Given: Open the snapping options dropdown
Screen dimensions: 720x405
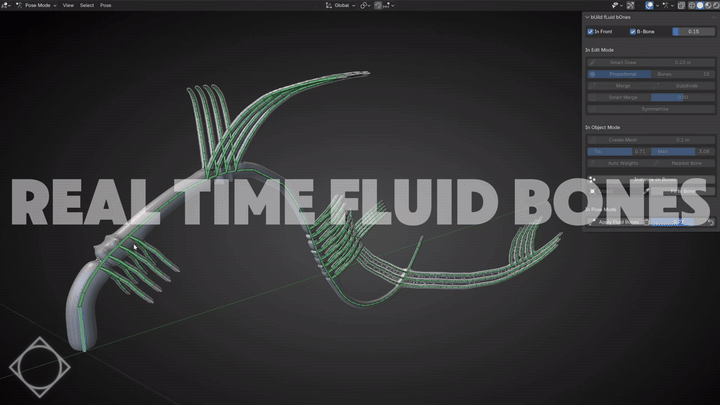Looking at the screenshot, I should pos(388,5).
